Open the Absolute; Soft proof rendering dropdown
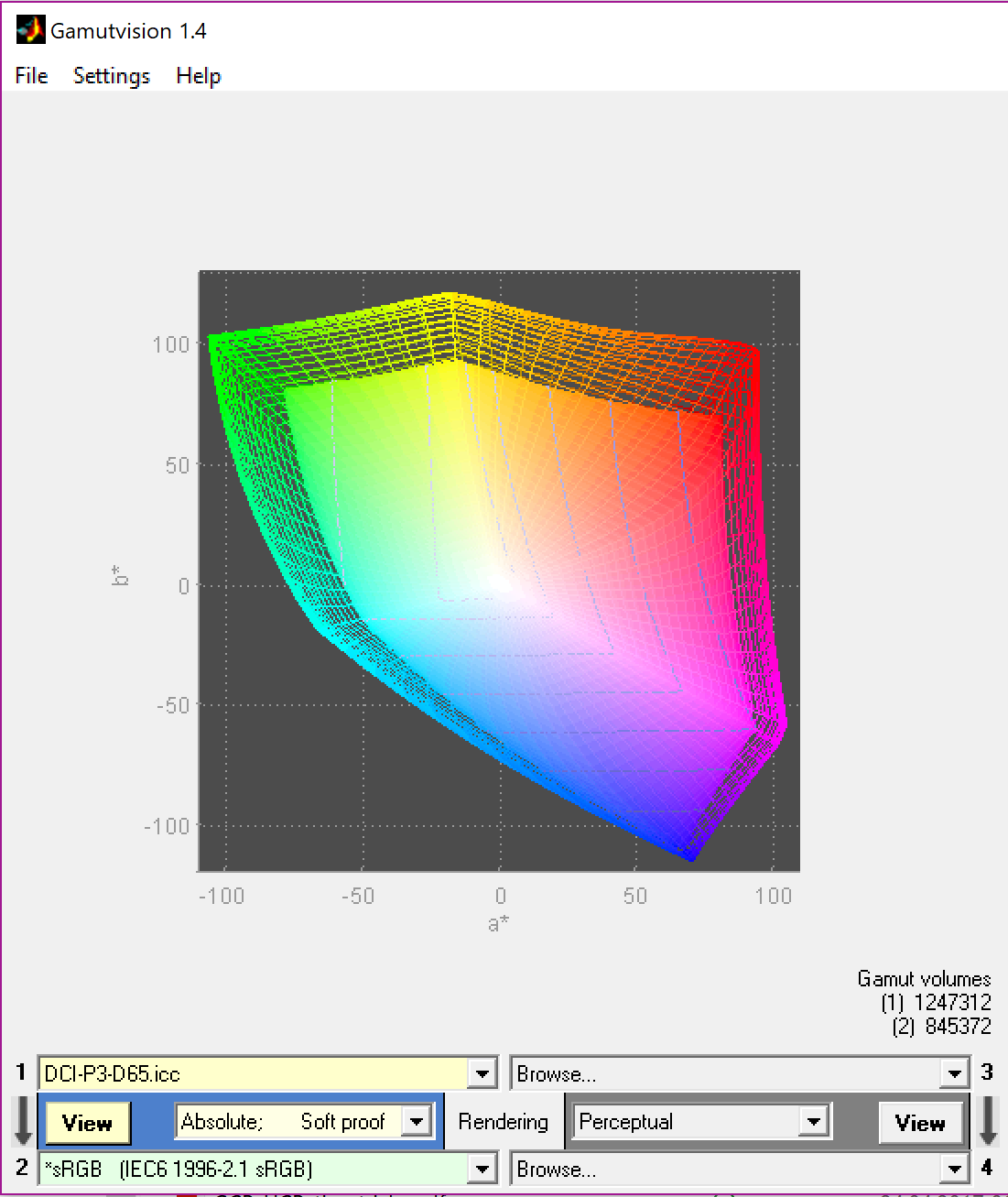The height and width of the screenshot is (1197, 1008). 417,1121
